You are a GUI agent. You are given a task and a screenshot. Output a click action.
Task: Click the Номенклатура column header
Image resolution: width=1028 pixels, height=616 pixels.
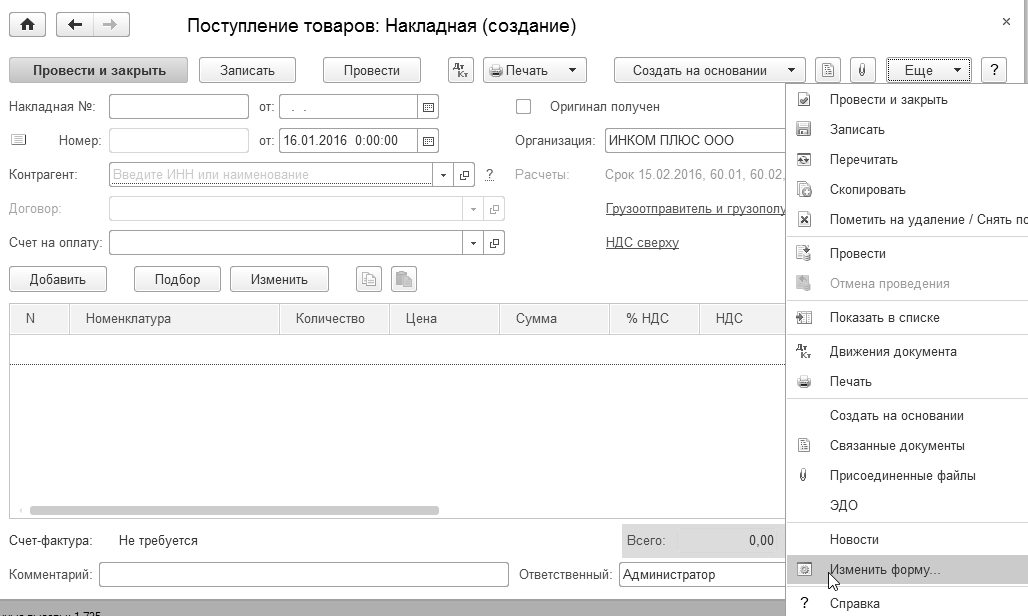(x=174, y=318)
